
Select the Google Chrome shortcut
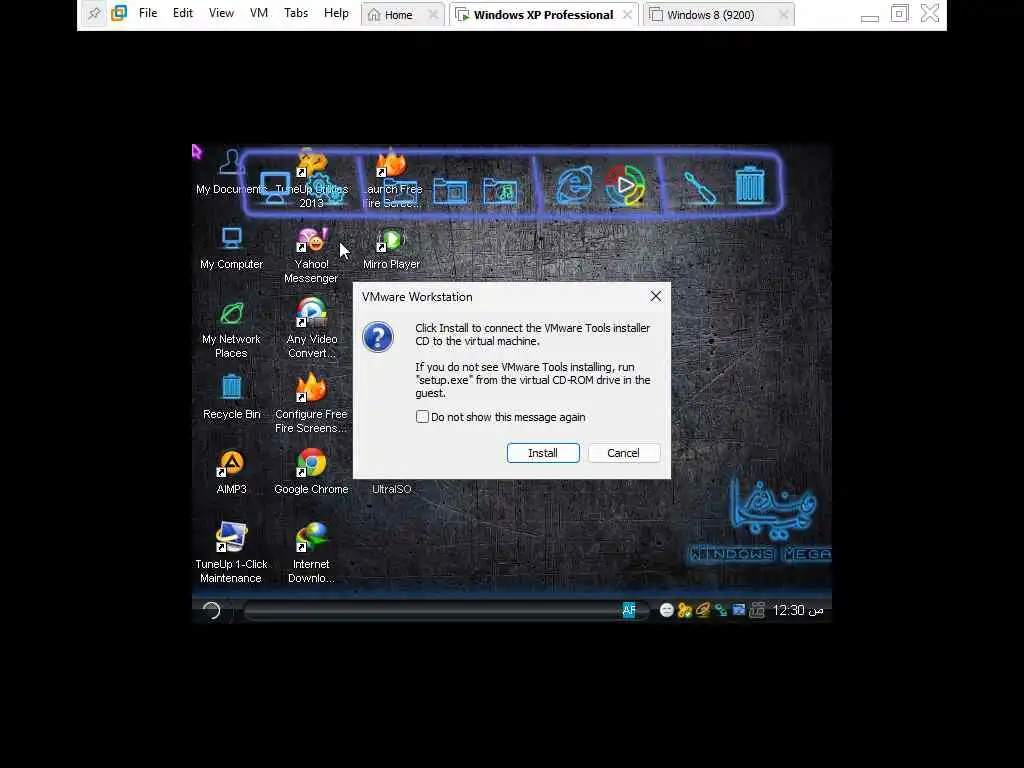click(312, 472)
